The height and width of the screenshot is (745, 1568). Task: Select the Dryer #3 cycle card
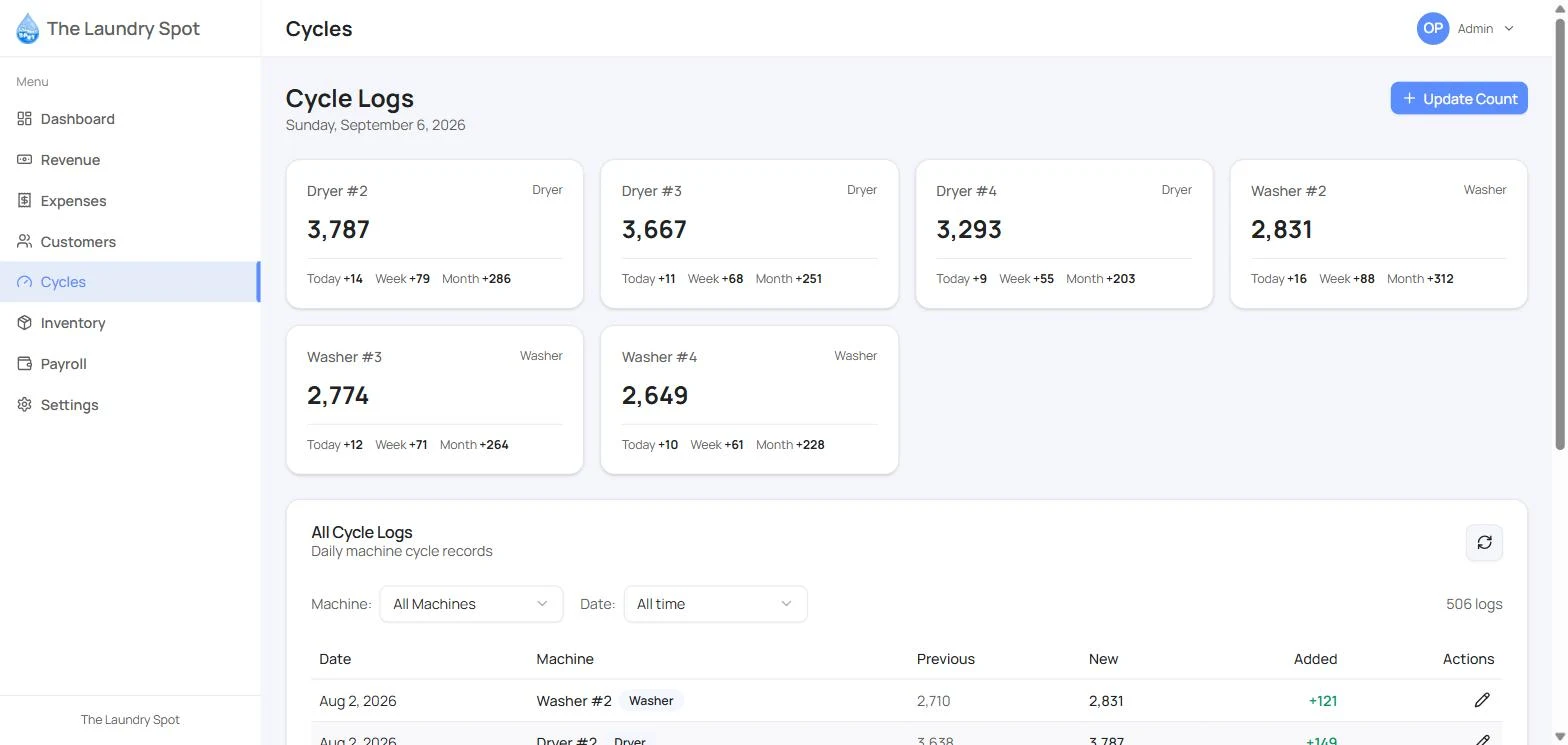[x=749, y=234]
